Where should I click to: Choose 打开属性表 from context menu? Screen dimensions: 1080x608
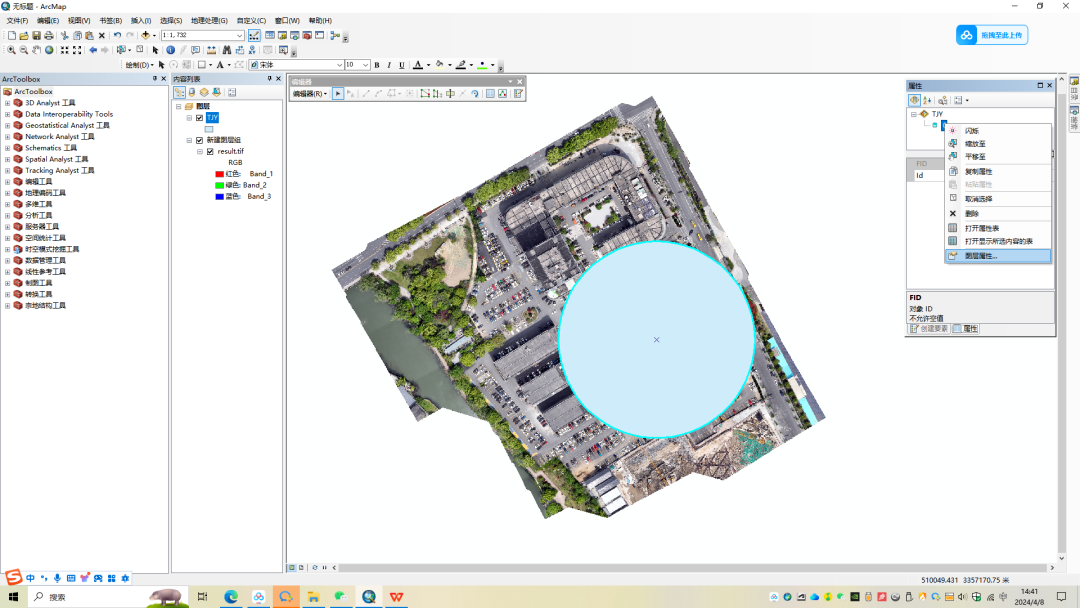click(x=998, y=228)
